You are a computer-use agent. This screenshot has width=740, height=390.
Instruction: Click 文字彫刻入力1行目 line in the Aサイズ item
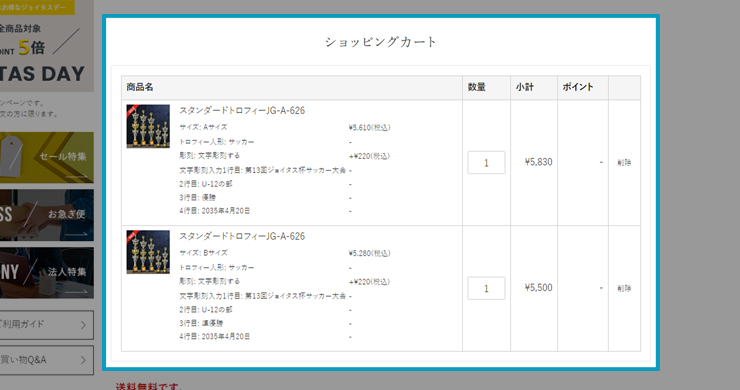263,170
